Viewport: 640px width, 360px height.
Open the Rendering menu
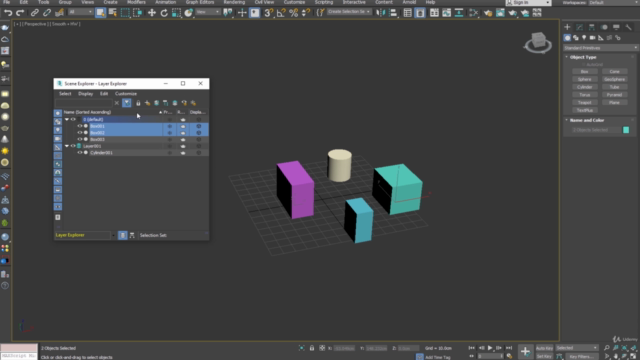tap(234, 2)
